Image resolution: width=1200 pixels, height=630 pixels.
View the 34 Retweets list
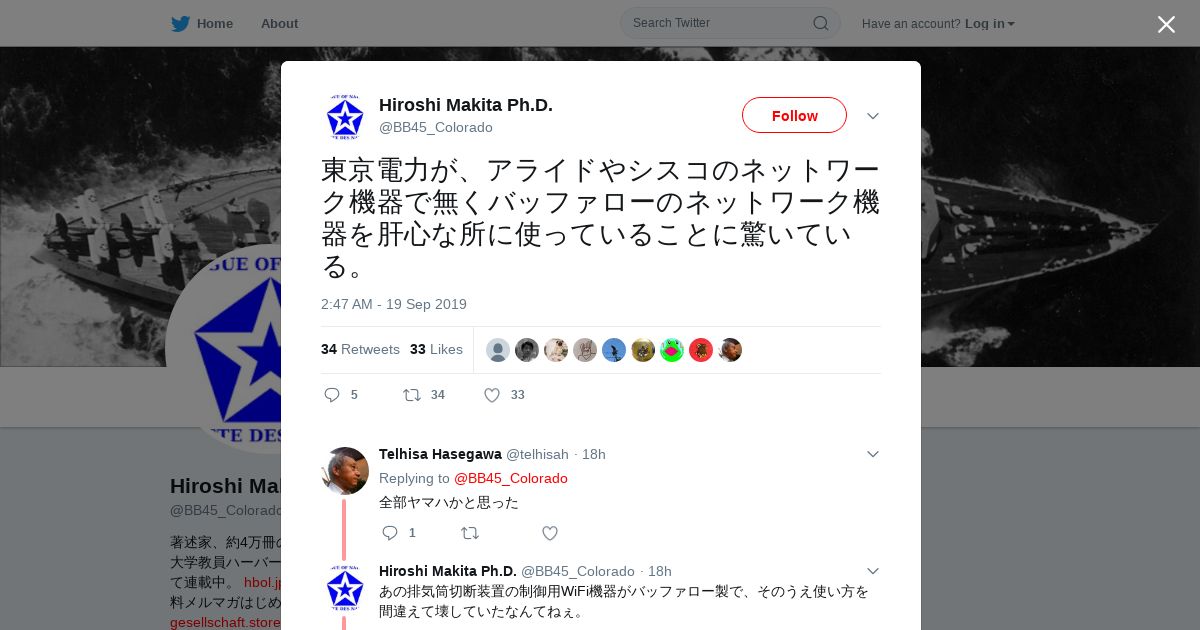(360, 349)
